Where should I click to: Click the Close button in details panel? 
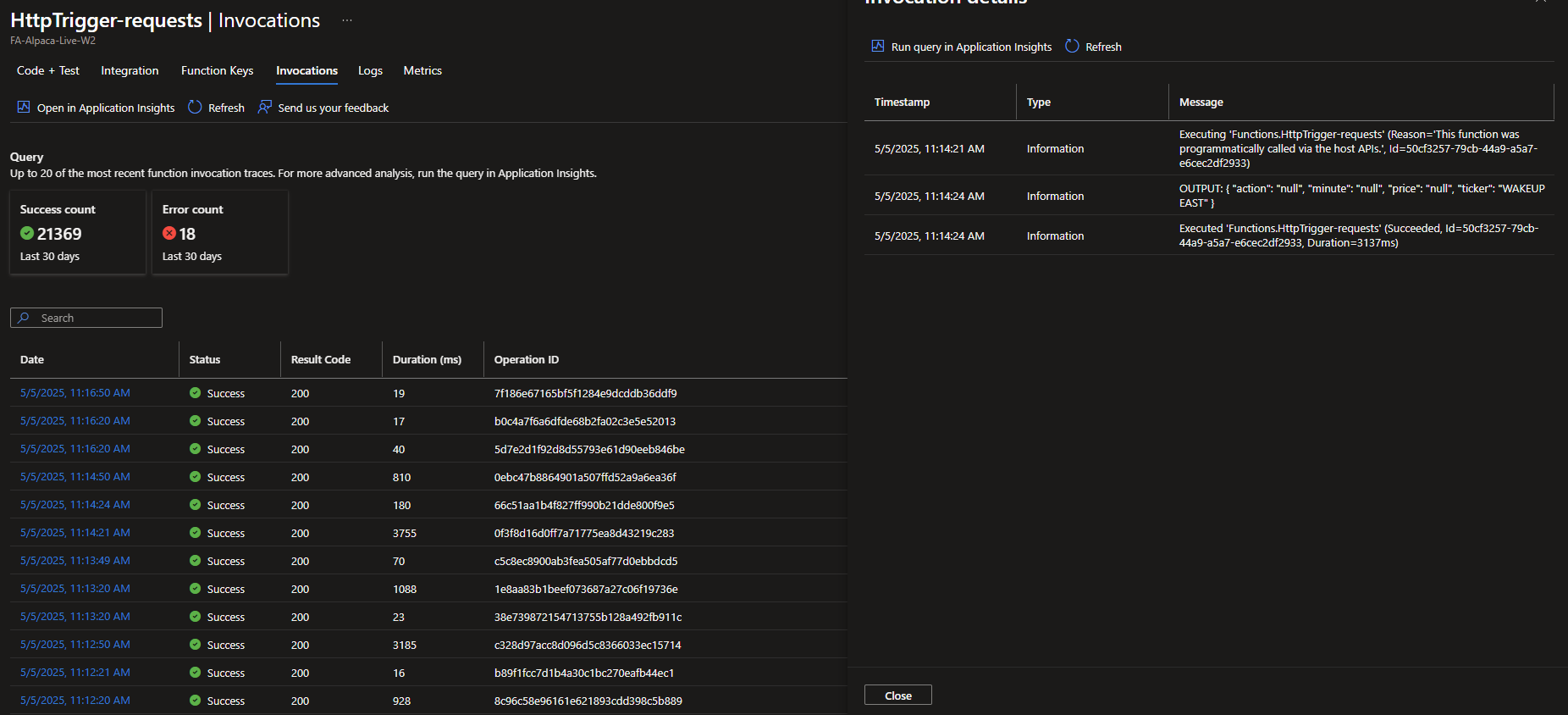(x=898, y=696)
